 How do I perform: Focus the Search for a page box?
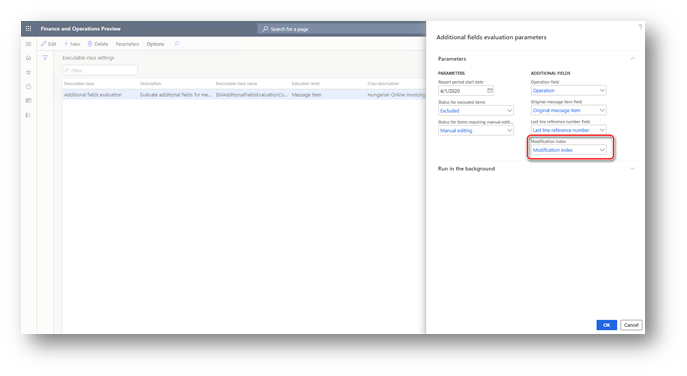pos(342,29)
